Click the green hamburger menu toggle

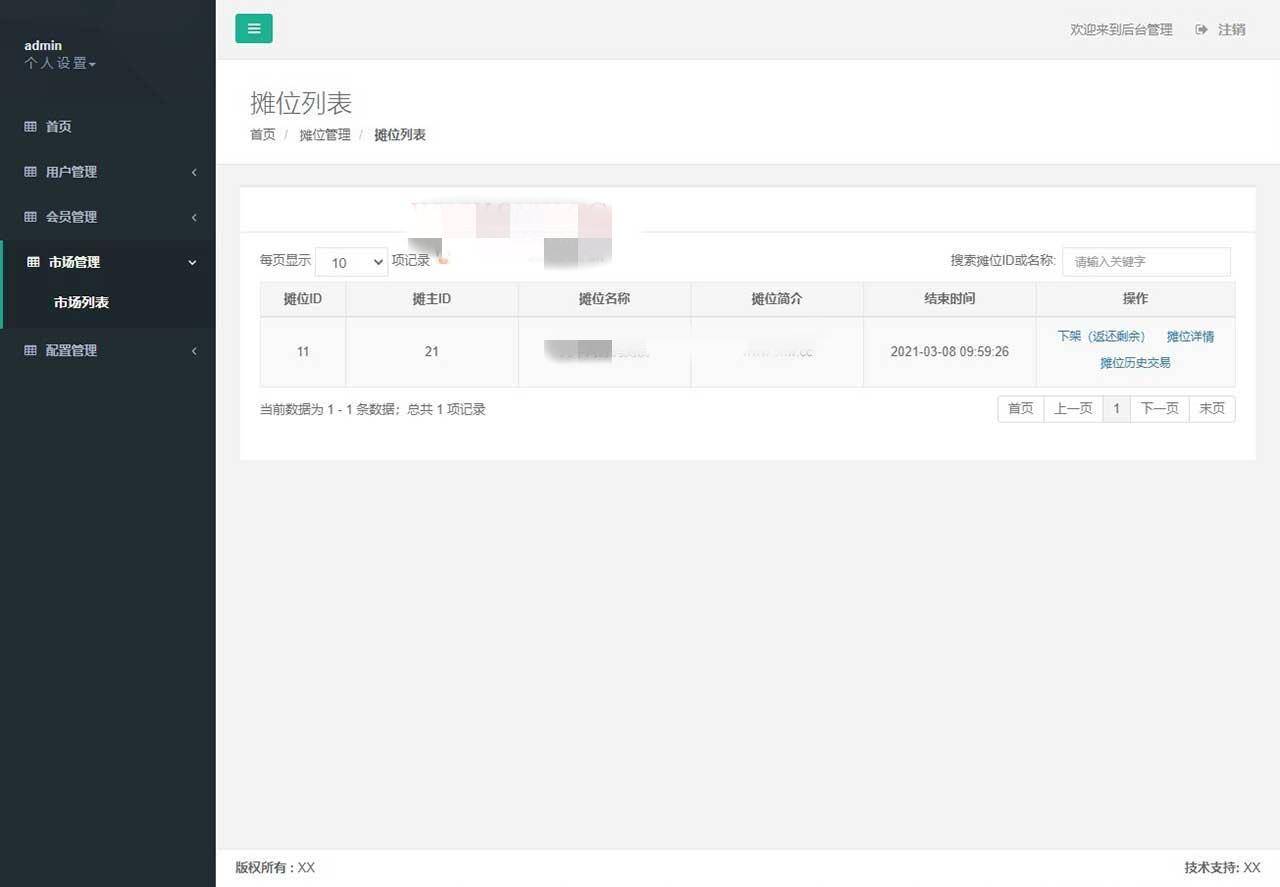point(253,28)
